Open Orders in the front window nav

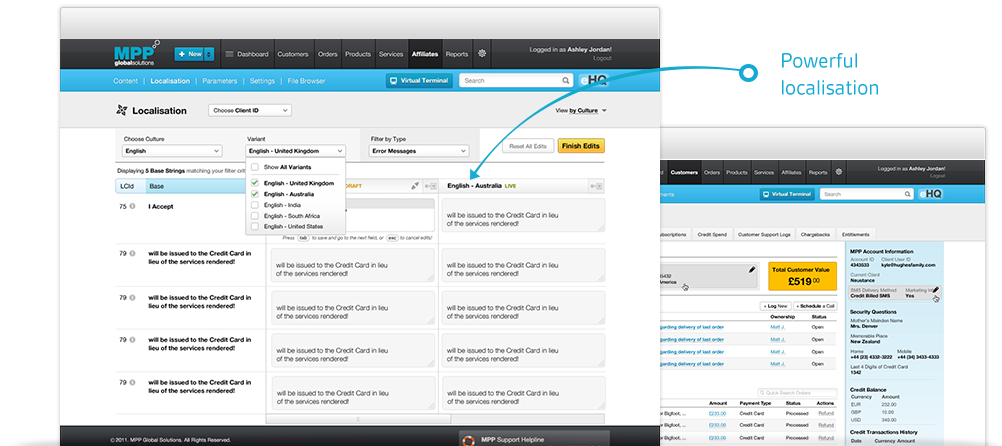[x=328, y=54]
